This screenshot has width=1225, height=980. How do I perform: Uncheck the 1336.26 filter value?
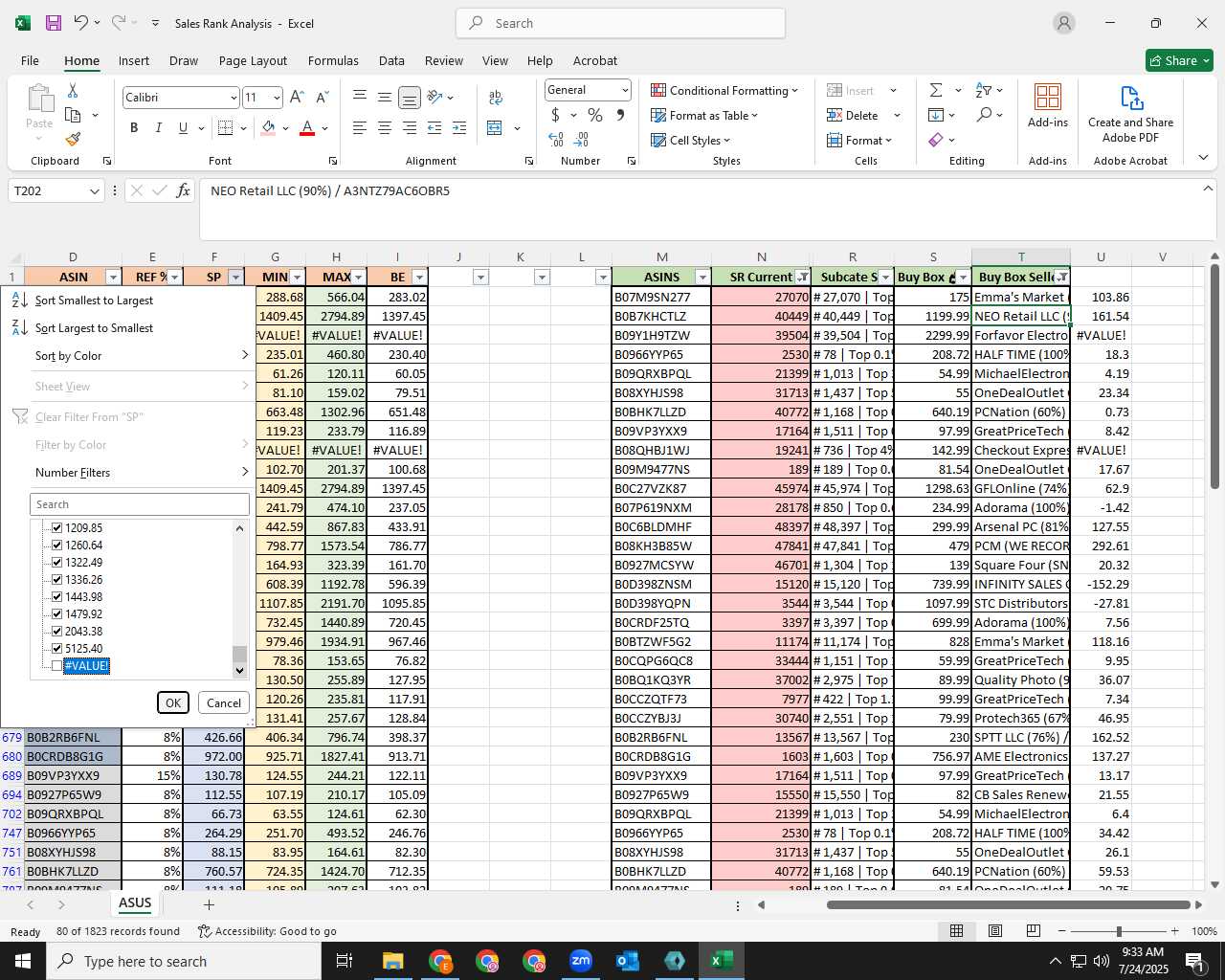(56, 579)
